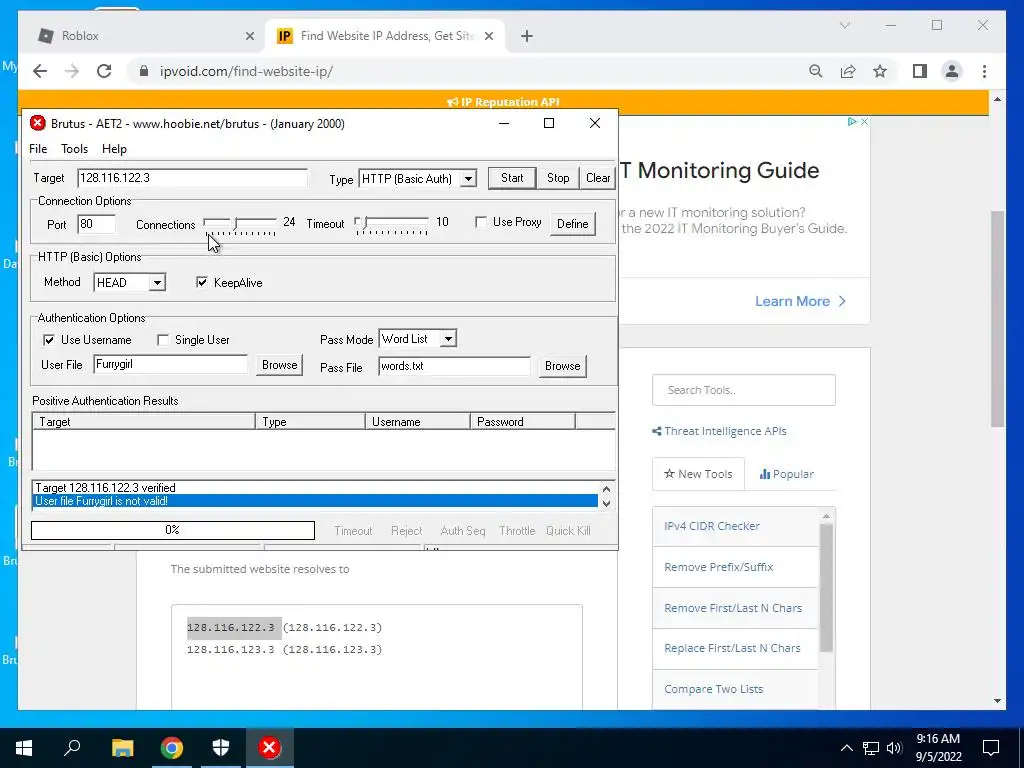Open network status tray icon
Screen dimensions: 1024x768
(871, 748)
